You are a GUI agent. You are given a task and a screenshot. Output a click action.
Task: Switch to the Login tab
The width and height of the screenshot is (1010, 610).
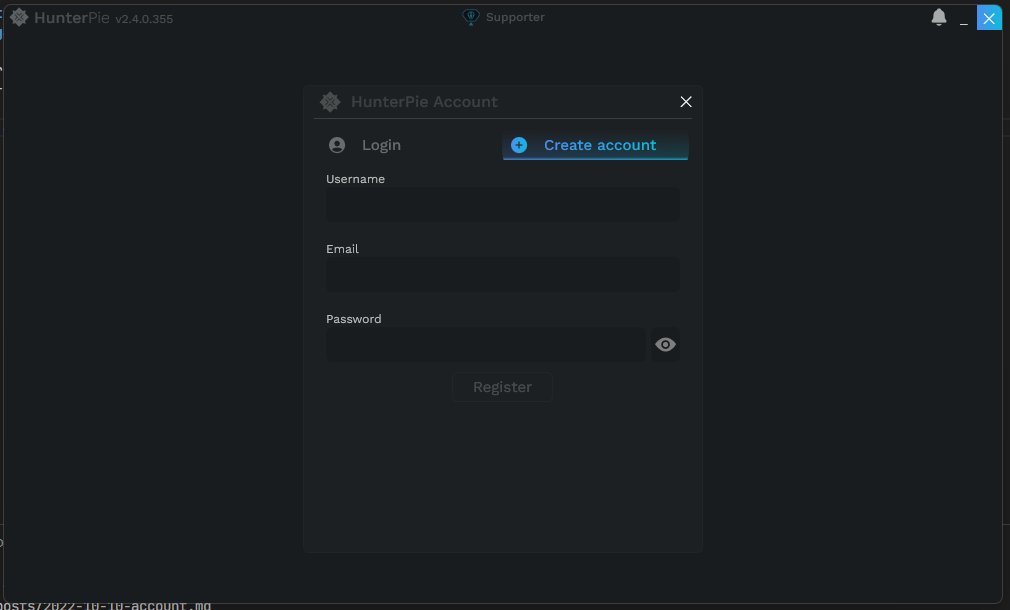381,145
